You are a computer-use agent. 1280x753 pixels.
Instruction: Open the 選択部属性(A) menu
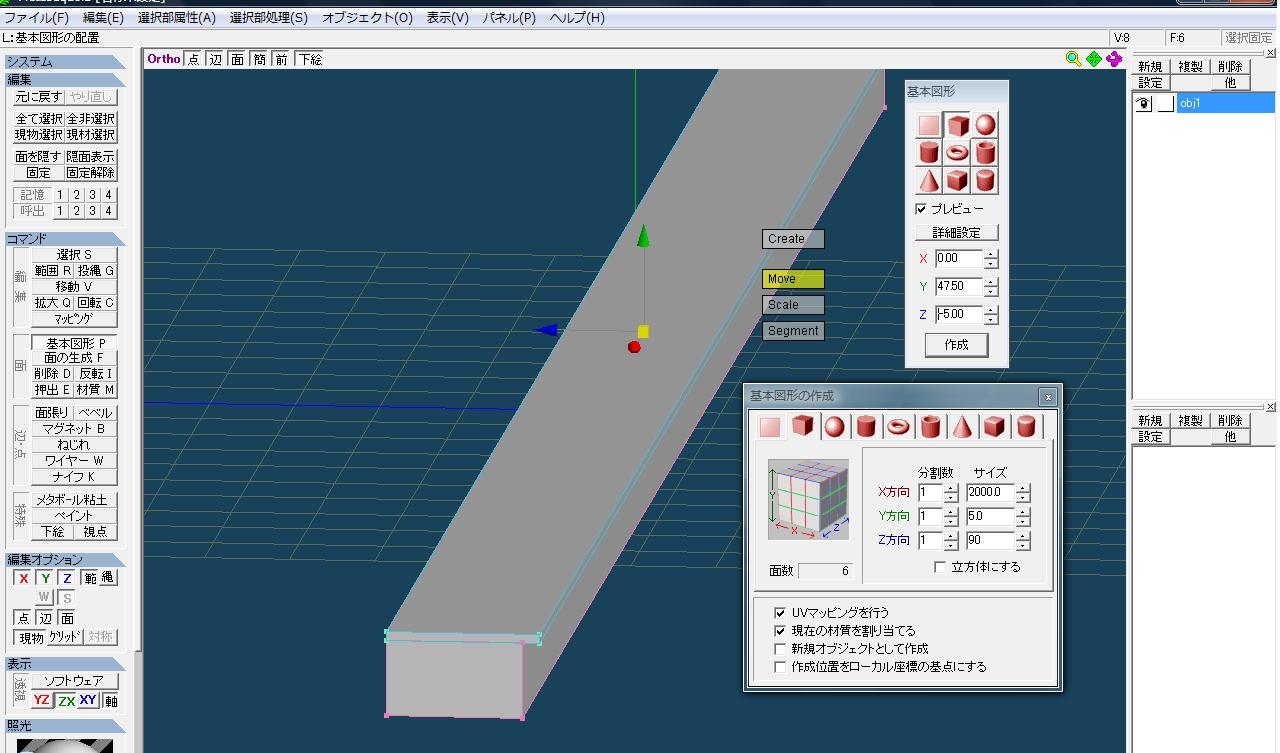pyautogui.click(x=177, y=18)
